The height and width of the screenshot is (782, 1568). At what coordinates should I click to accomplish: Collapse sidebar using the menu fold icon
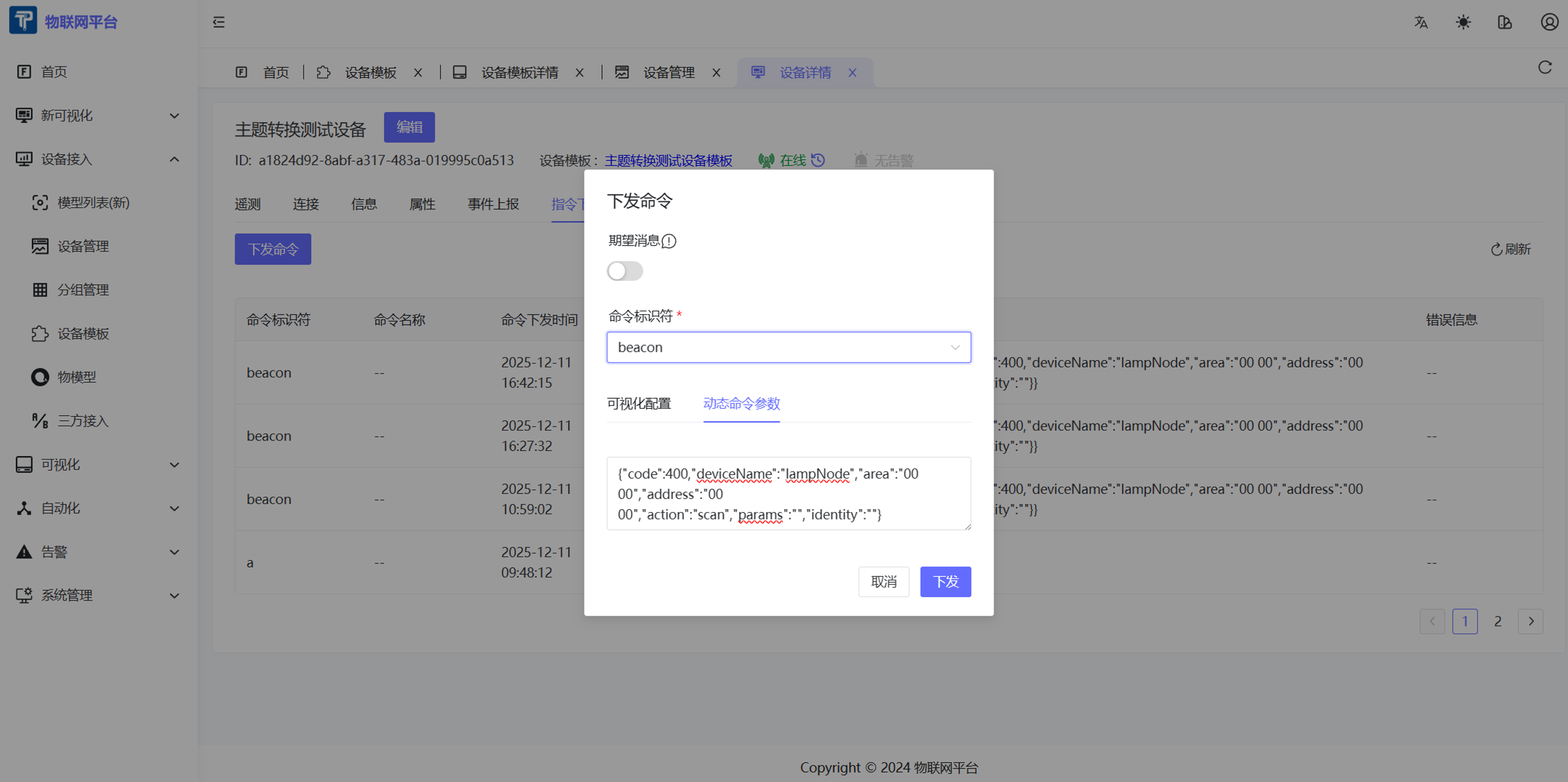219,23
